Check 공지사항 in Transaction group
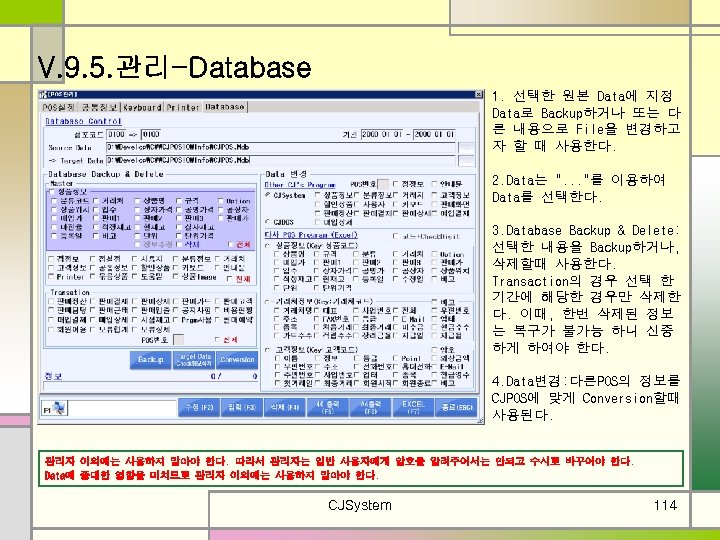Screen dimensions: 720x540 [x=176, y=310]
